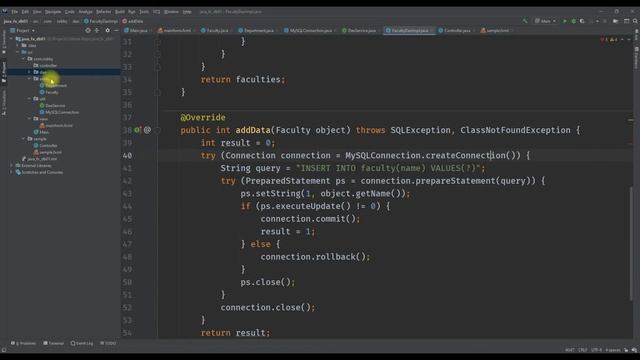
Task: Open the Window menu
Action: click(171, 11)
